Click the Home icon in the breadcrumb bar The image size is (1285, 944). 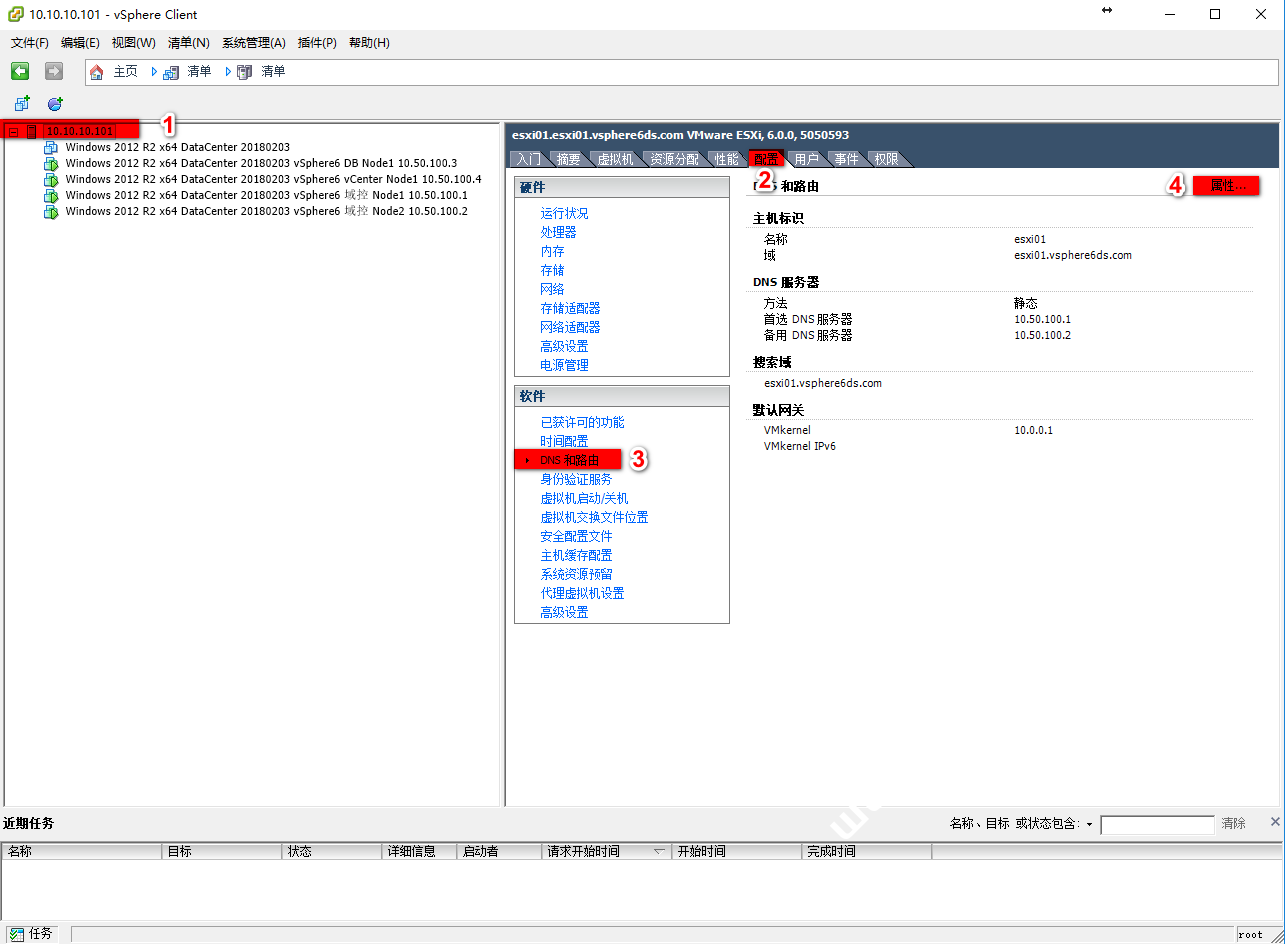pyautogui.click(x=97, y=72)
